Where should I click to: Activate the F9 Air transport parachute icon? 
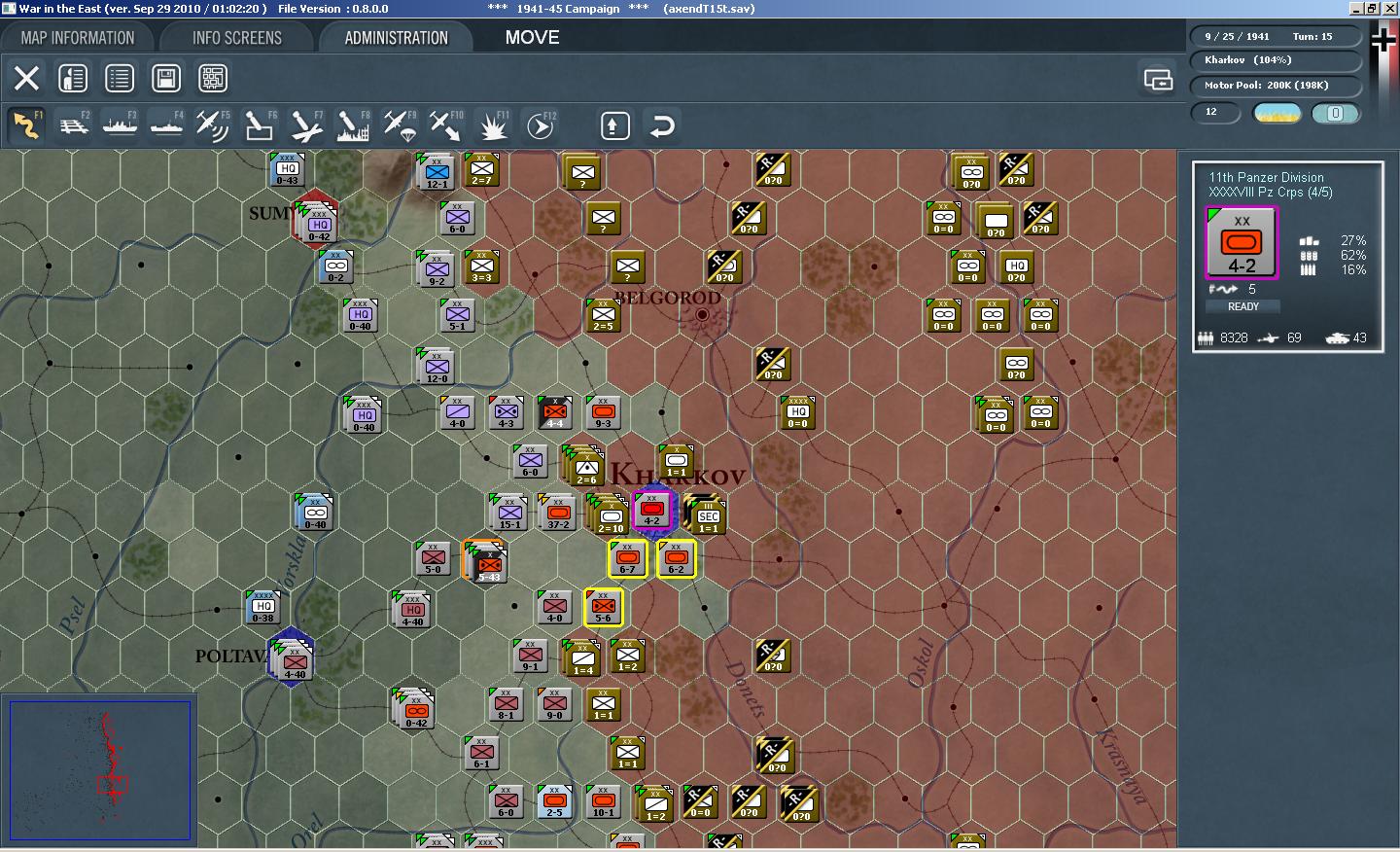point(400,125)
